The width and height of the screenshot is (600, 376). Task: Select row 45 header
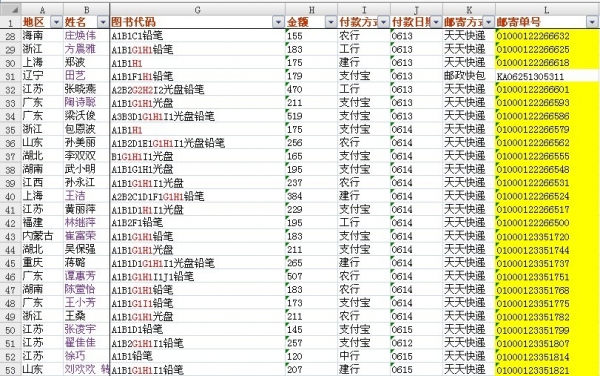(10, 263)
